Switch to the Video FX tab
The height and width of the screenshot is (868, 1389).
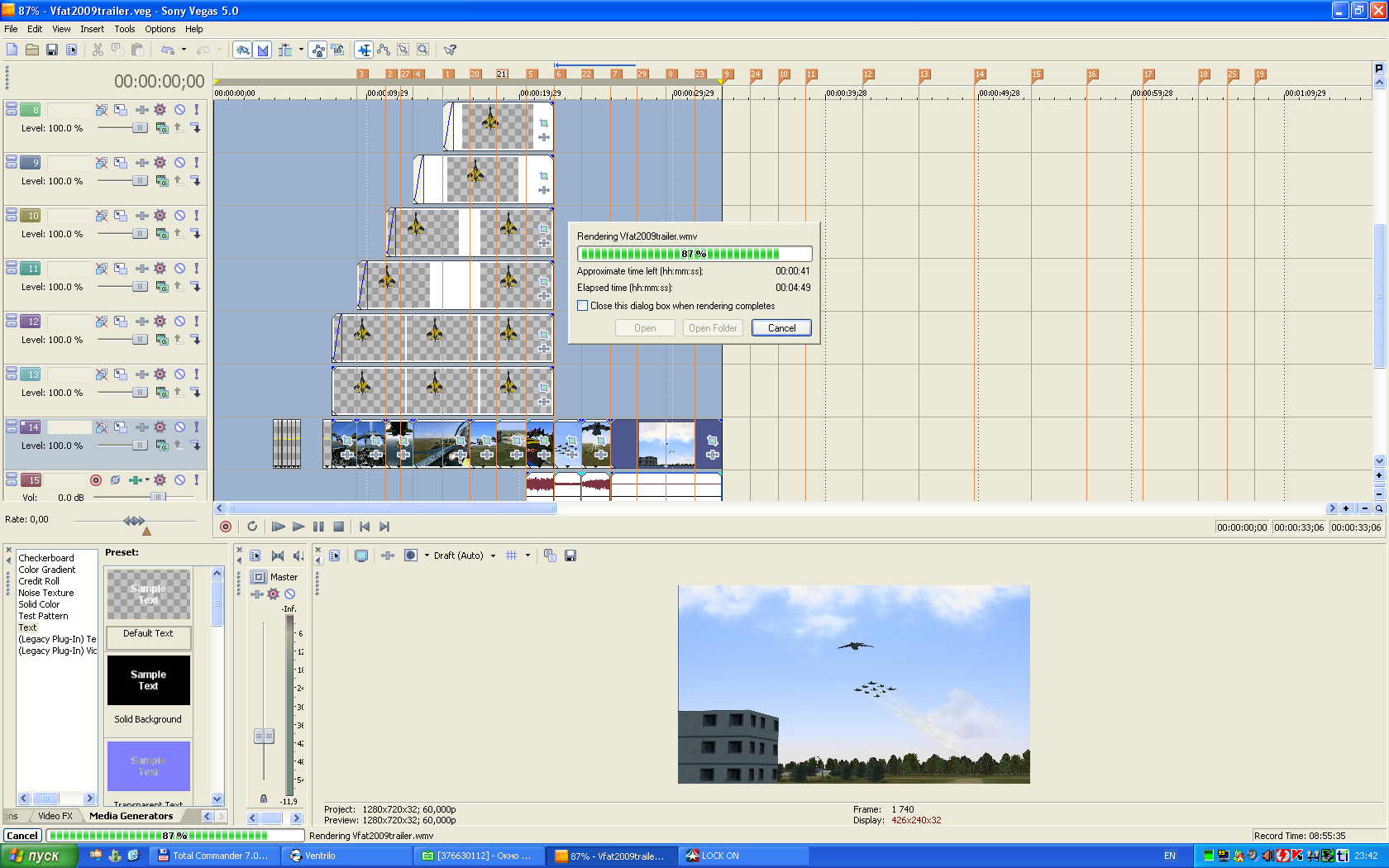[x=55, y=816]
